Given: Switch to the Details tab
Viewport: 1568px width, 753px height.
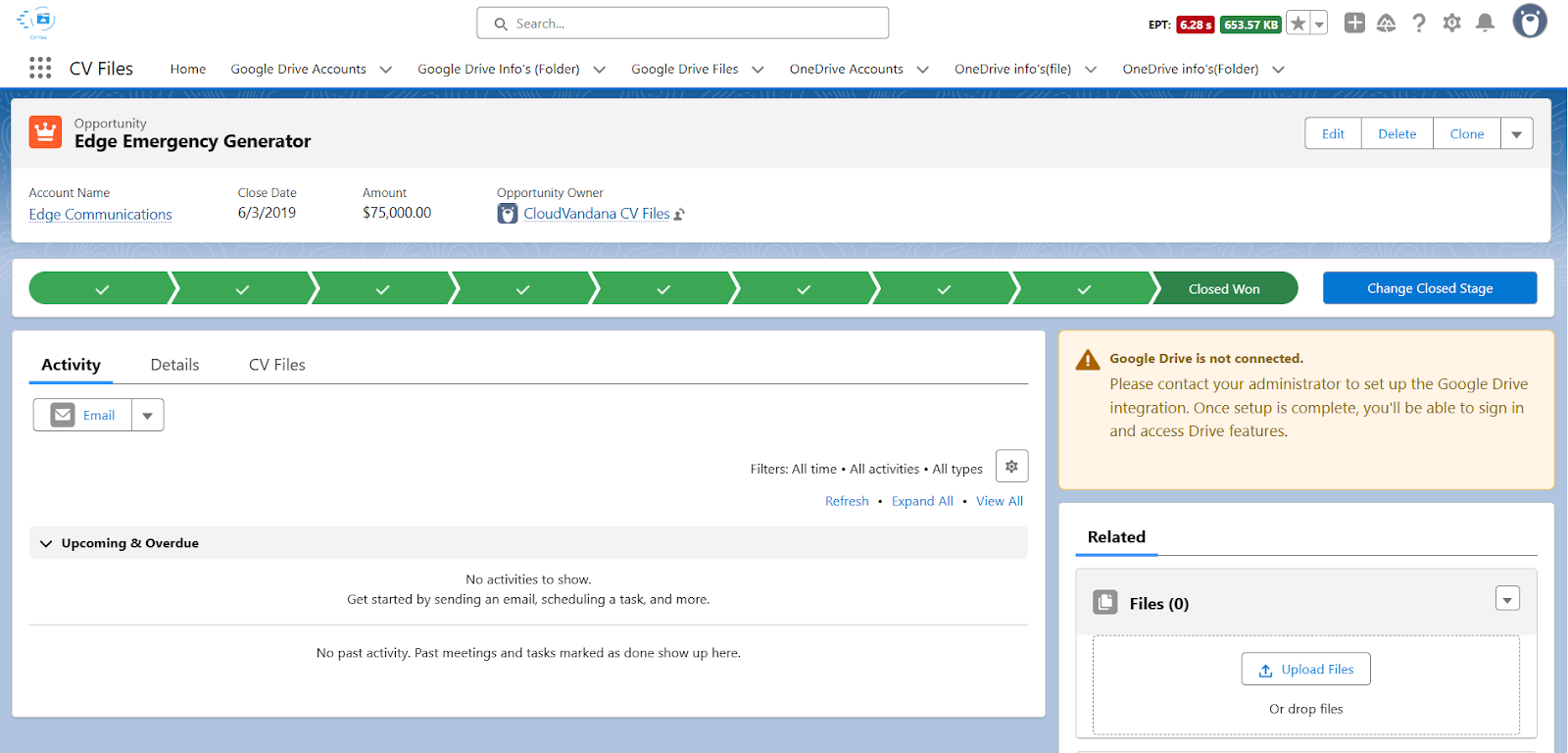Looking at the screenshot, I should pyautogui.click(x=174, y=365).
